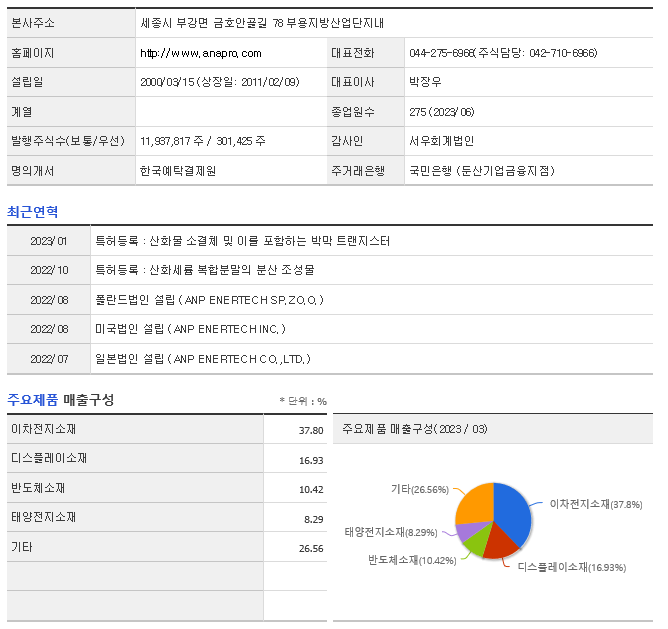Click the 태양전지소재 table row label
The image size is (668, 629).
43,517
